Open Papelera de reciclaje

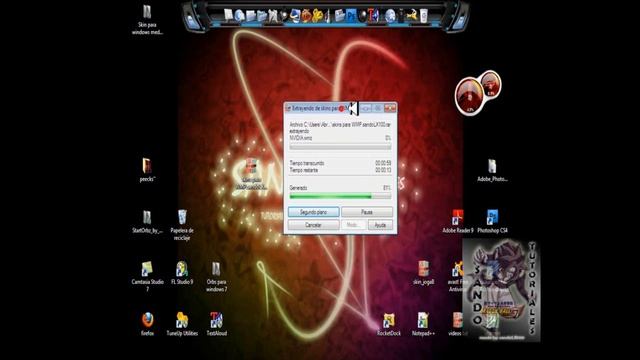(182, 225)
